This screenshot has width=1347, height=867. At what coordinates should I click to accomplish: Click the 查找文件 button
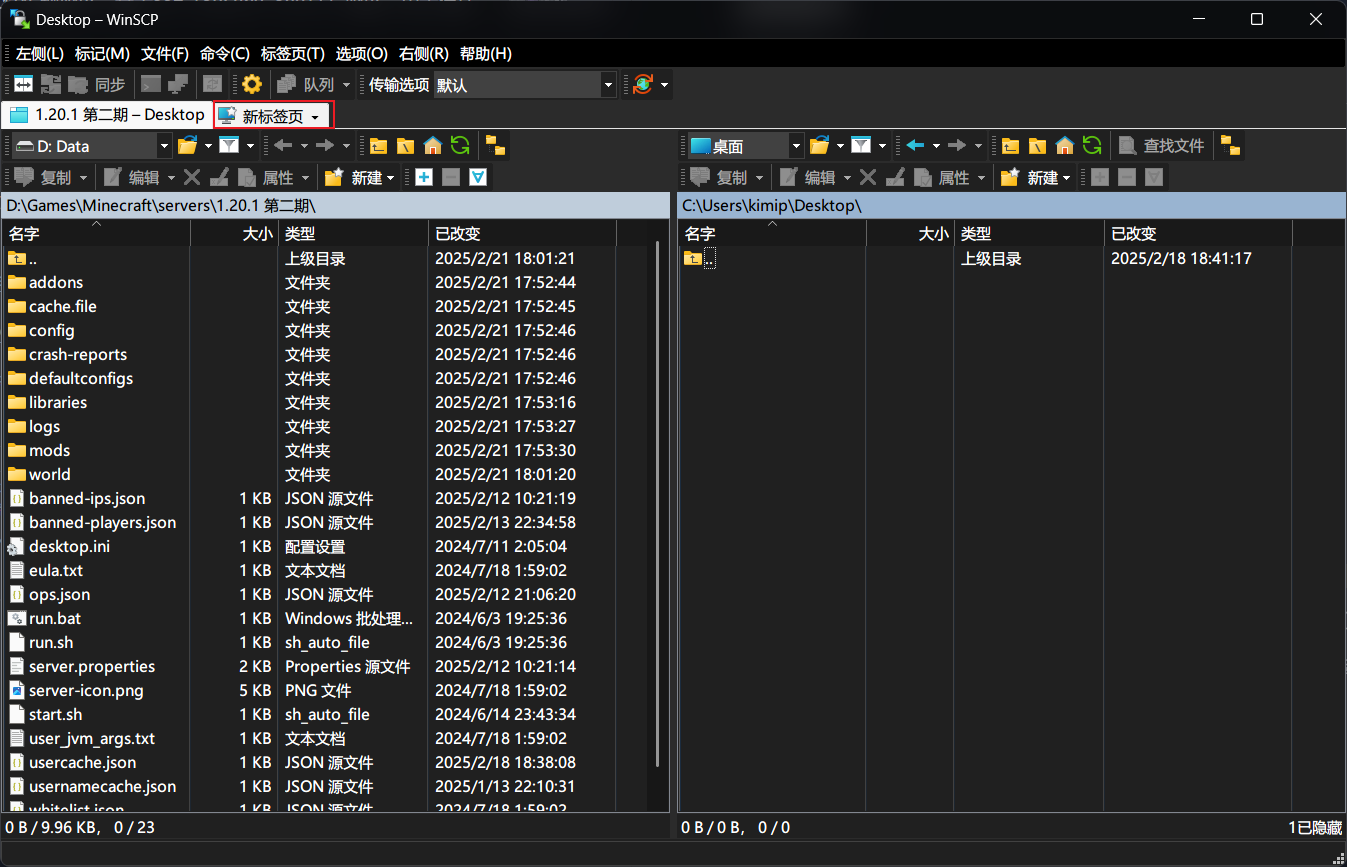pyautogui.click(x=1162, y=146)
